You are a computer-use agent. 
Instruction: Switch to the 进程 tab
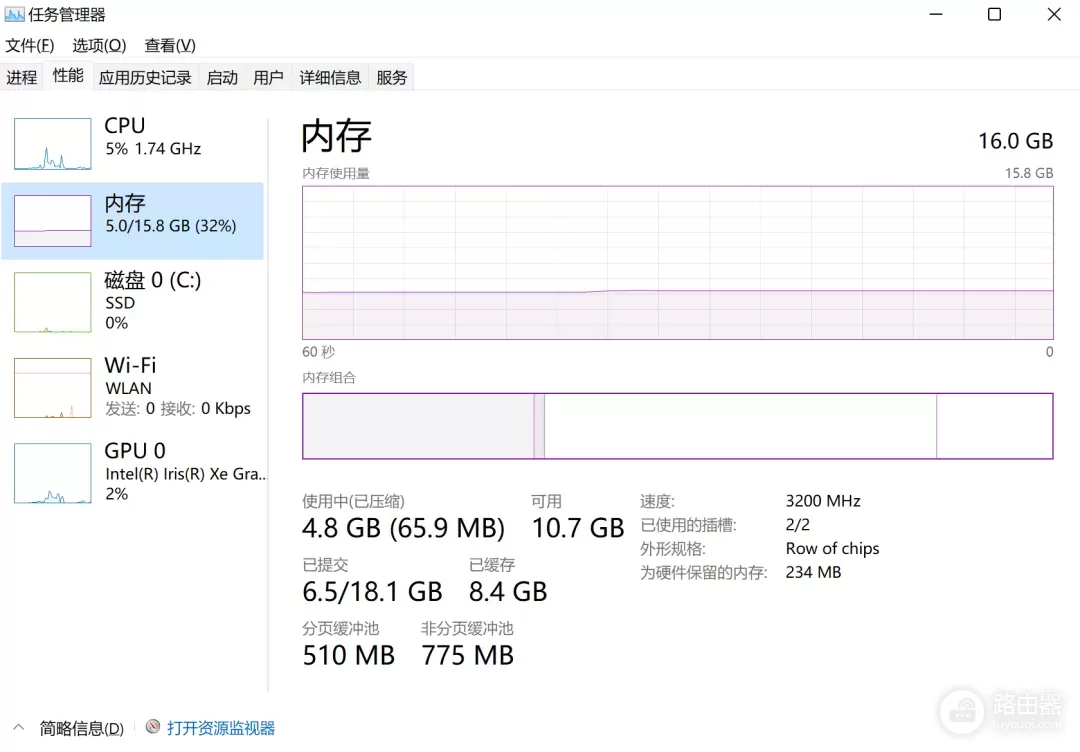(22, 77)
